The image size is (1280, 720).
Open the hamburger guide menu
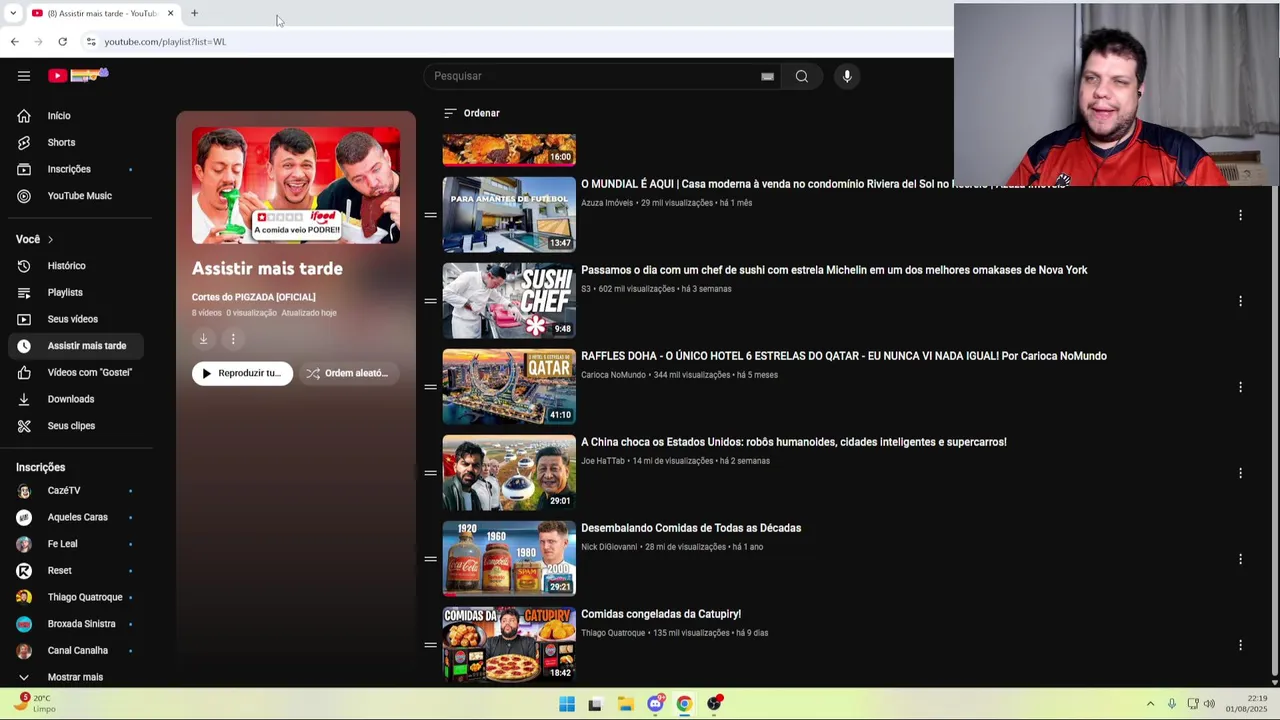[24, 76]
